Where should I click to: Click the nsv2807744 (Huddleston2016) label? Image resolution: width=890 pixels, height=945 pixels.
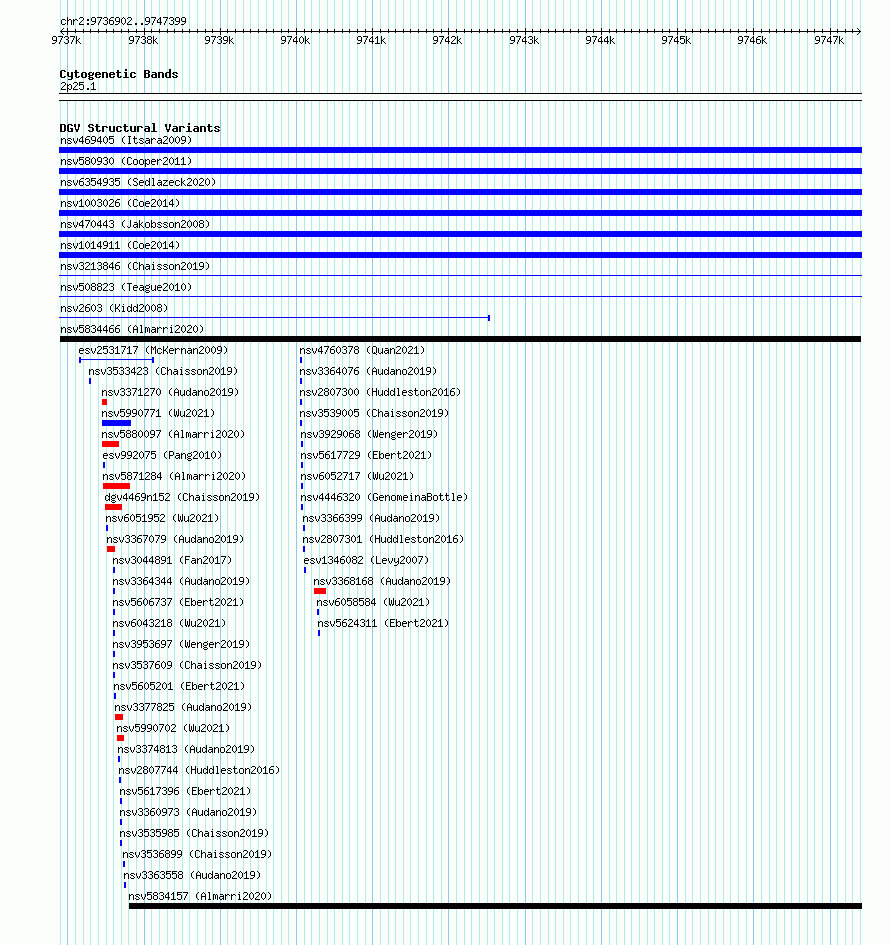click(x=199, y=771)
